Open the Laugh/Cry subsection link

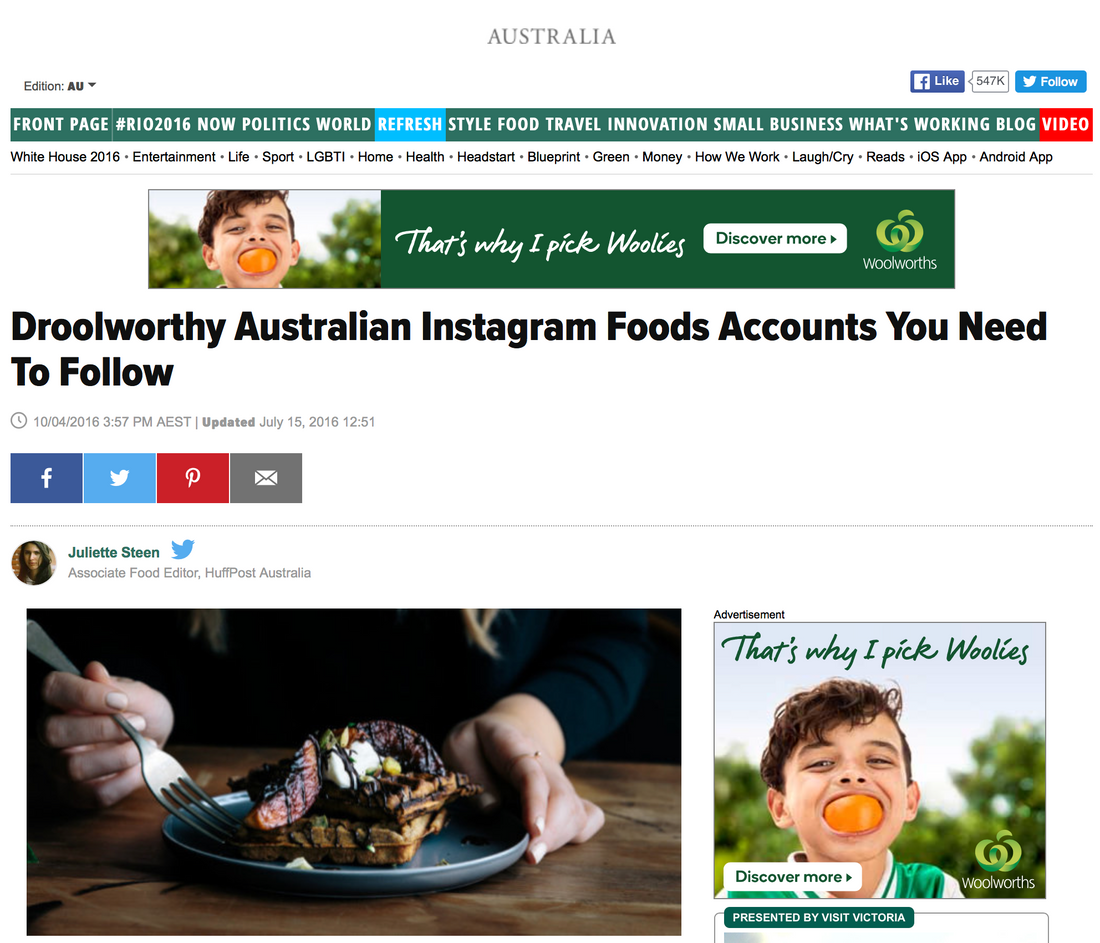pos(822,157)
